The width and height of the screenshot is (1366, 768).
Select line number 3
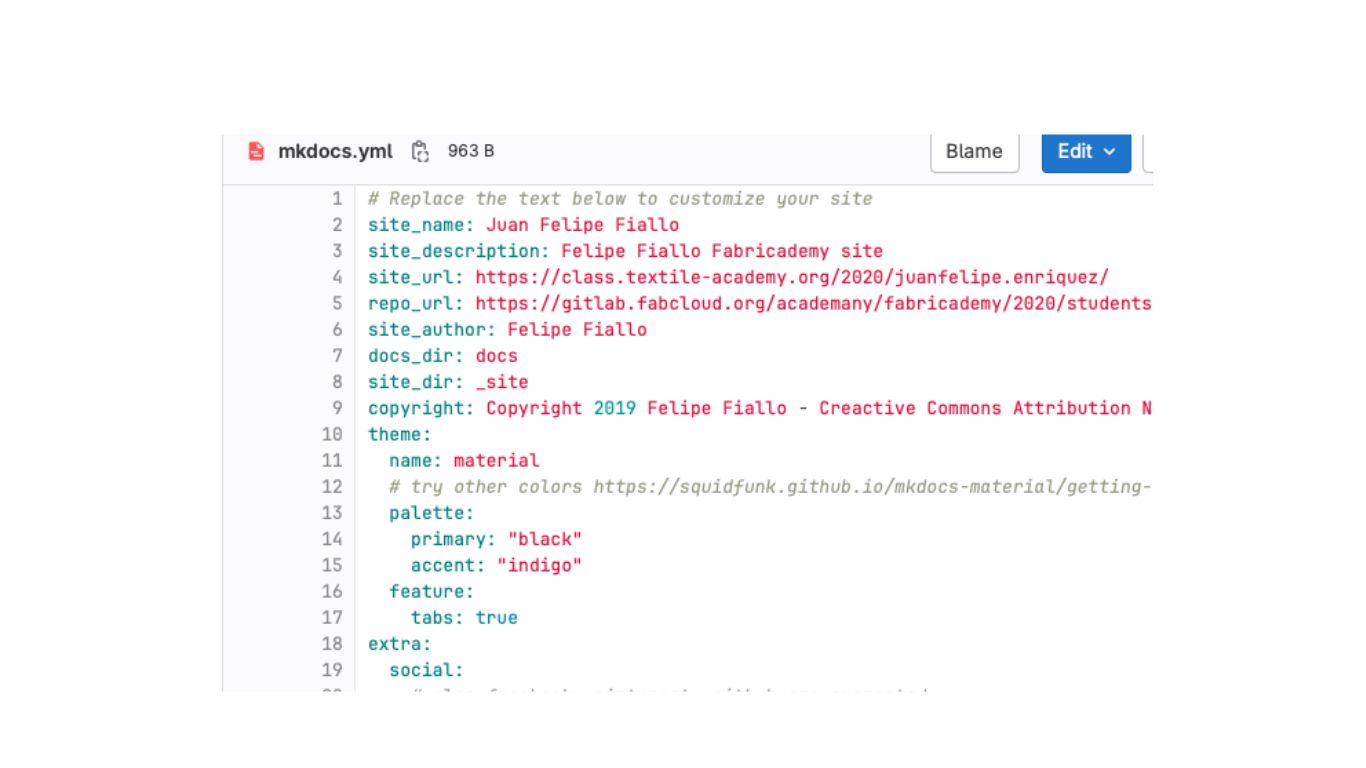point(337,251)
